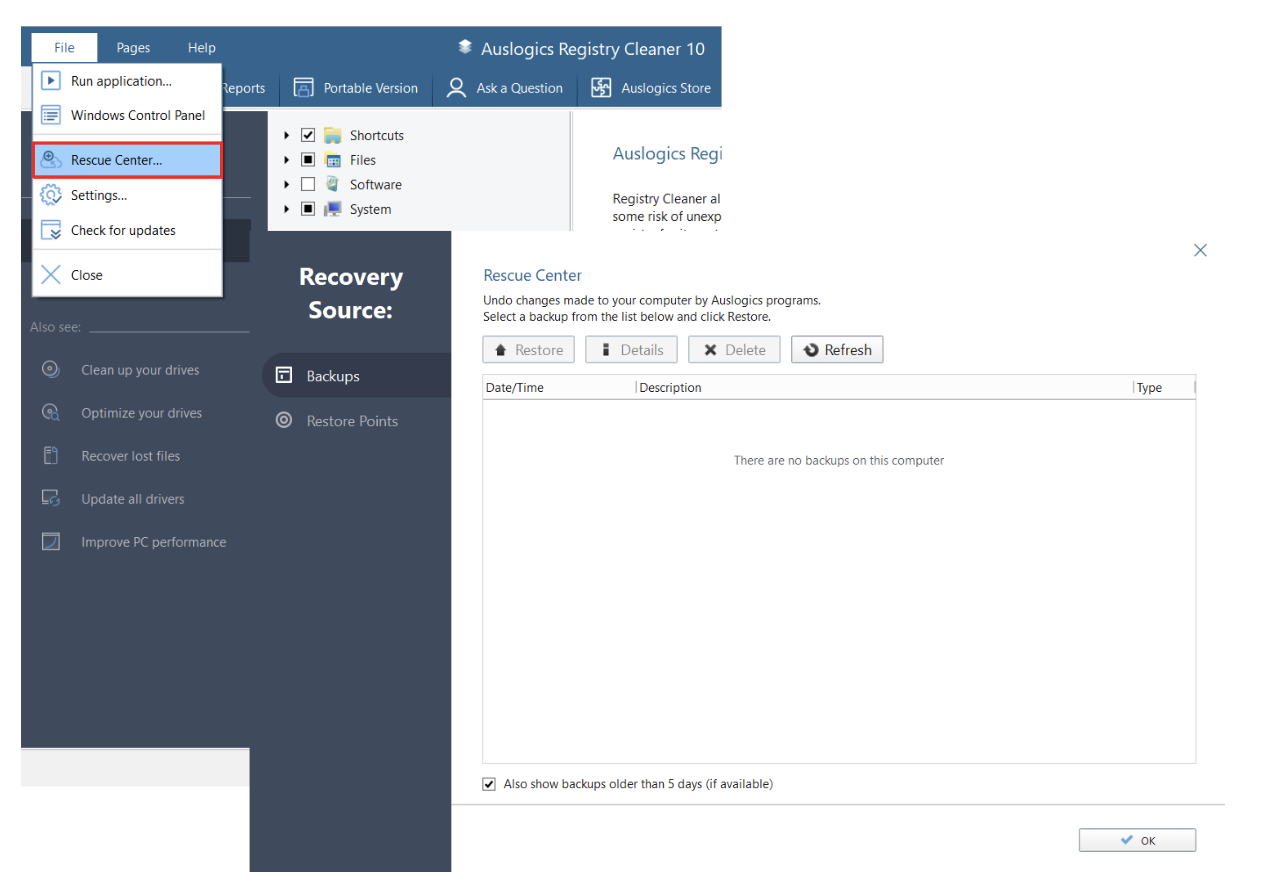Enable the Software scan category

pyautogui.click(x=307, y=184)
